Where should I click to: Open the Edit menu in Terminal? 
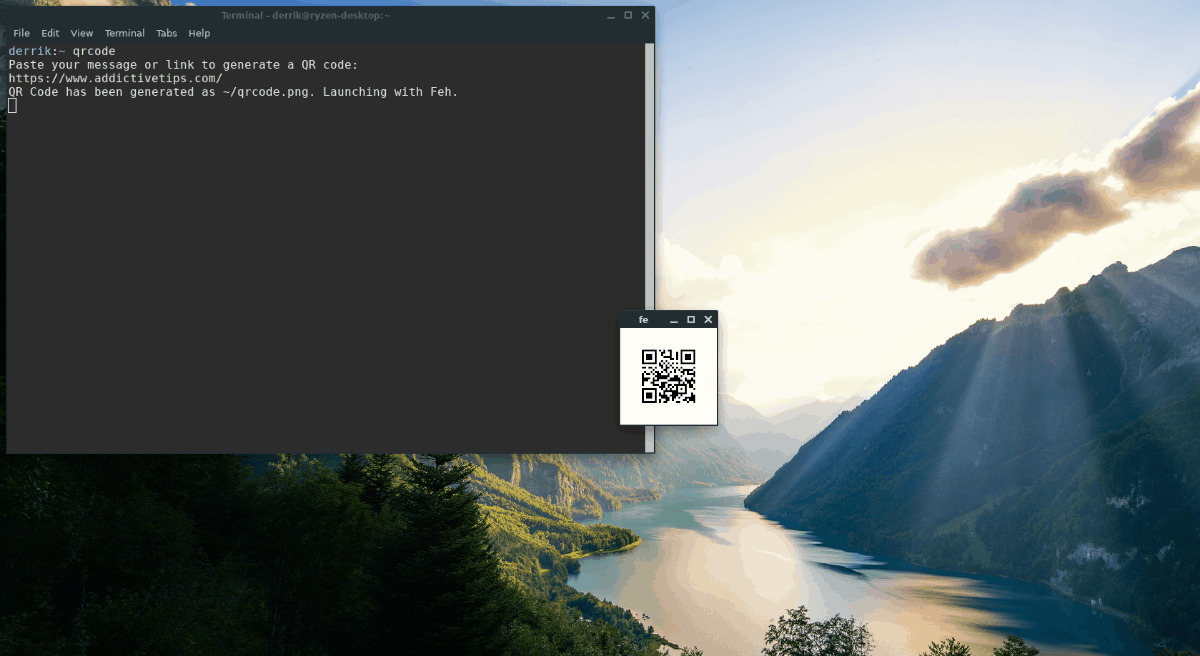50,33
